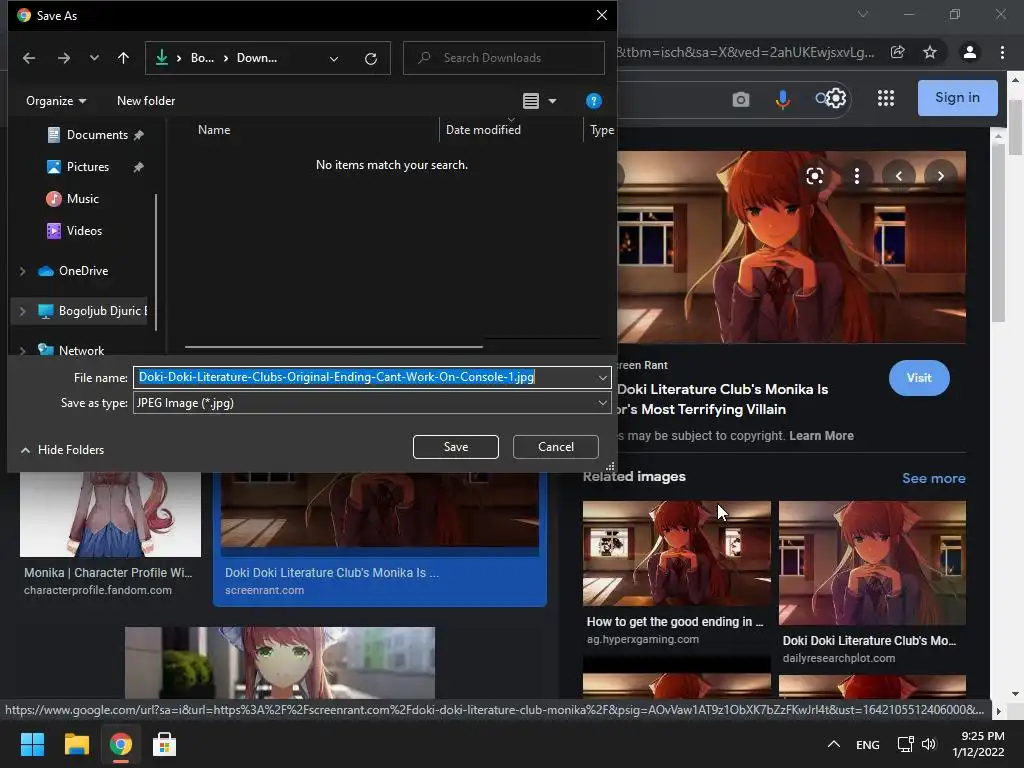Go forward in Save As dialog
The image size is (1024, 768).
click(x=63, y=58)
